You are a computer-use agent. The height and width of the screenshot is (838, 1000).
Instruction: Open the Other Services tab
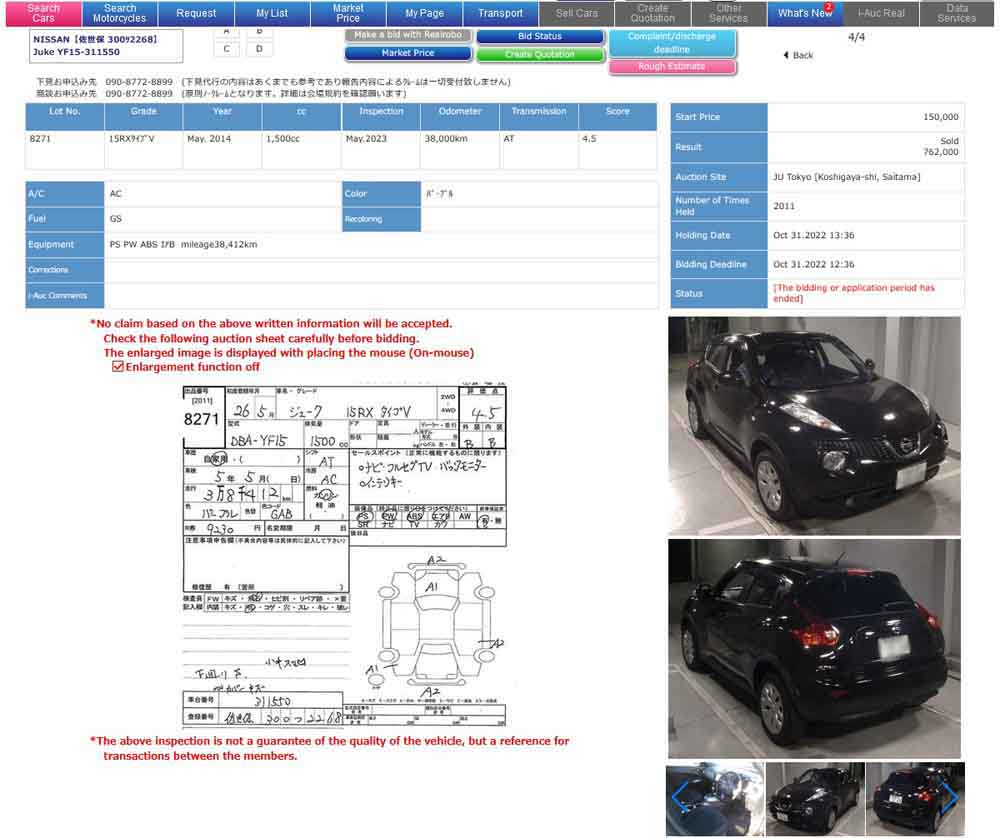(728, 13)
